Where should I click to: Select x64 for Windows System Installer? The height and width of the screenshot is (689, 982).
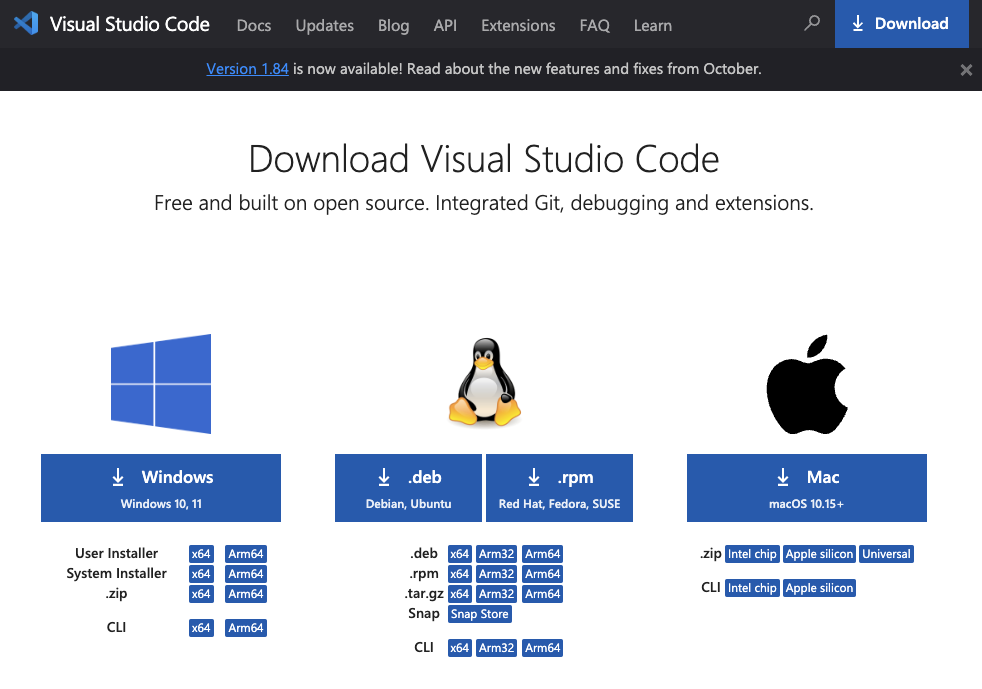[201, 574]
